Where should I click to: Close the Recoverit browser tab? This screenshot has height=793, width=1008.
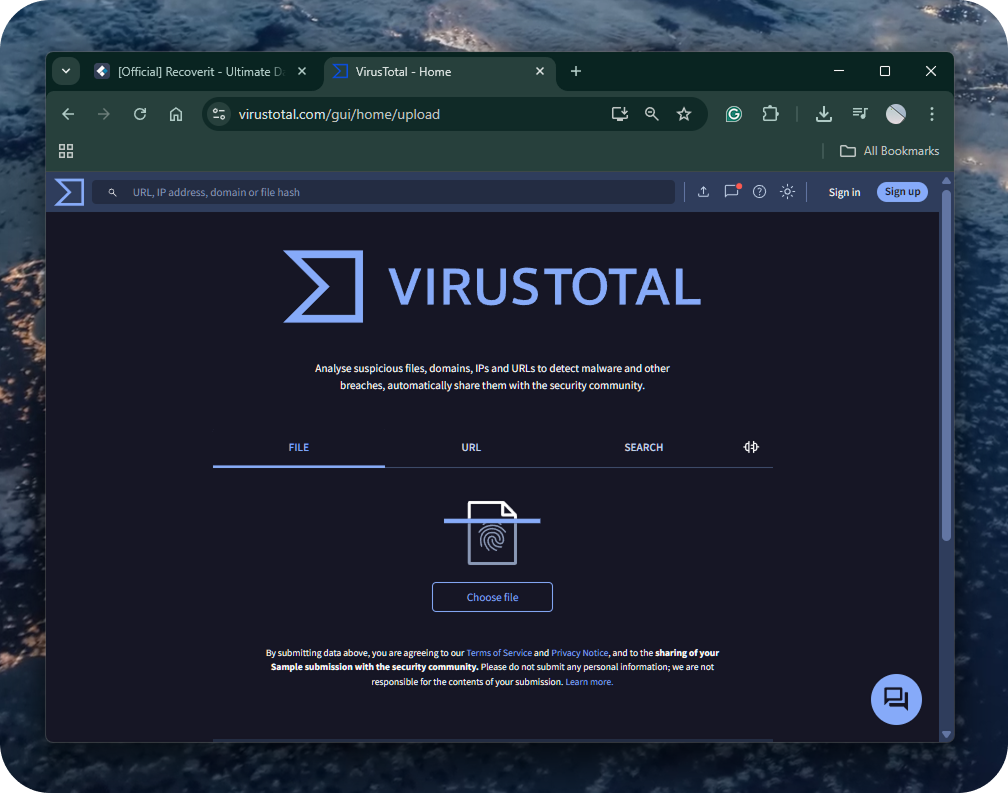[x=302, y=71]
